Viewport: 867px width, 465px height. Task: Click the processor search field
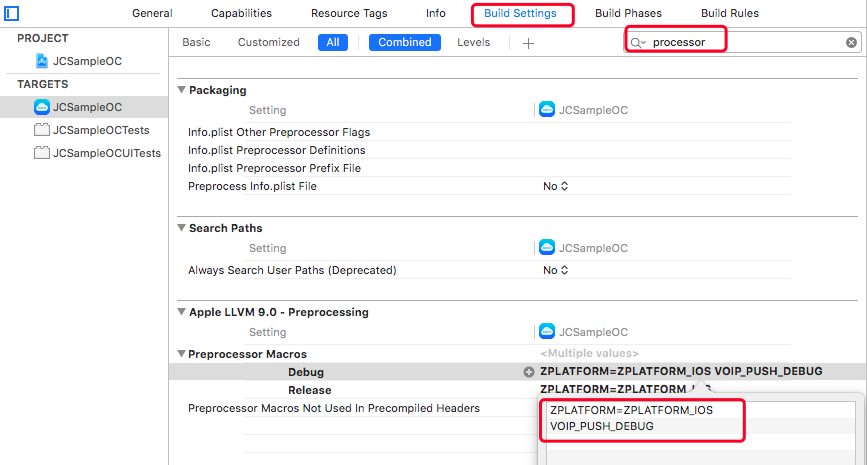(744, 43)
